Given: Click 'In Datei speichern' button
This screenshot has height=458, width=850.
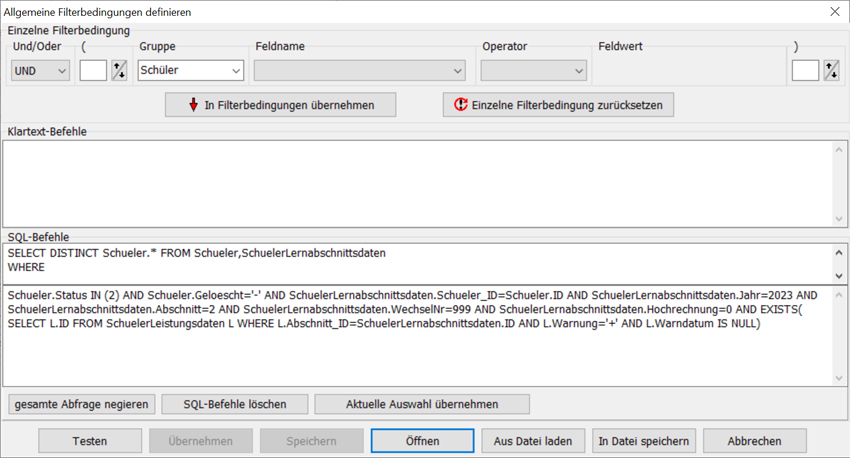Looking at the screenshot, I should tap(644, 441).
